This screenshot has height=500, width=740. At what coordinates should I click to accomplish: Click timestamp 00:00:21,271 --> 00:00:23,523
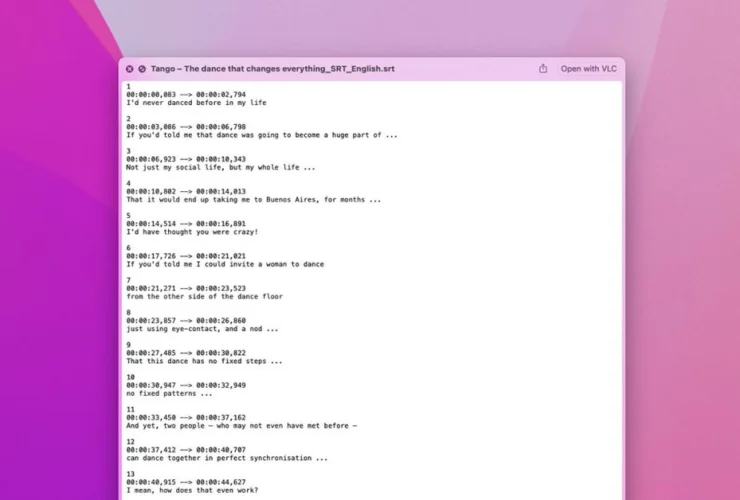tap(186, 288)
